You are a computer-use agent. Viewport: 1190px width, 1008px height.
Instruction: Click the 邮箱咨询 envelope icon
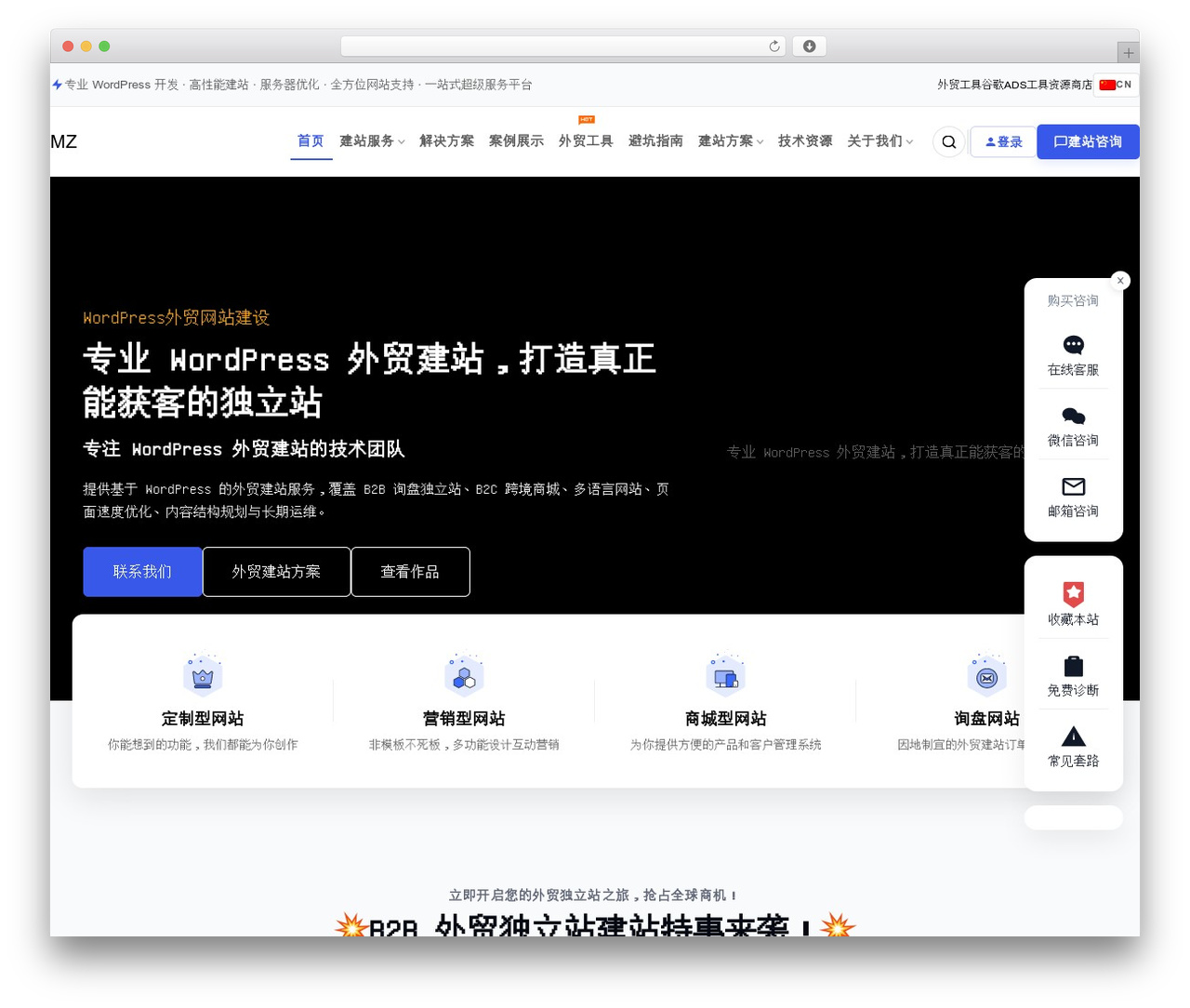coord(1074,486)
